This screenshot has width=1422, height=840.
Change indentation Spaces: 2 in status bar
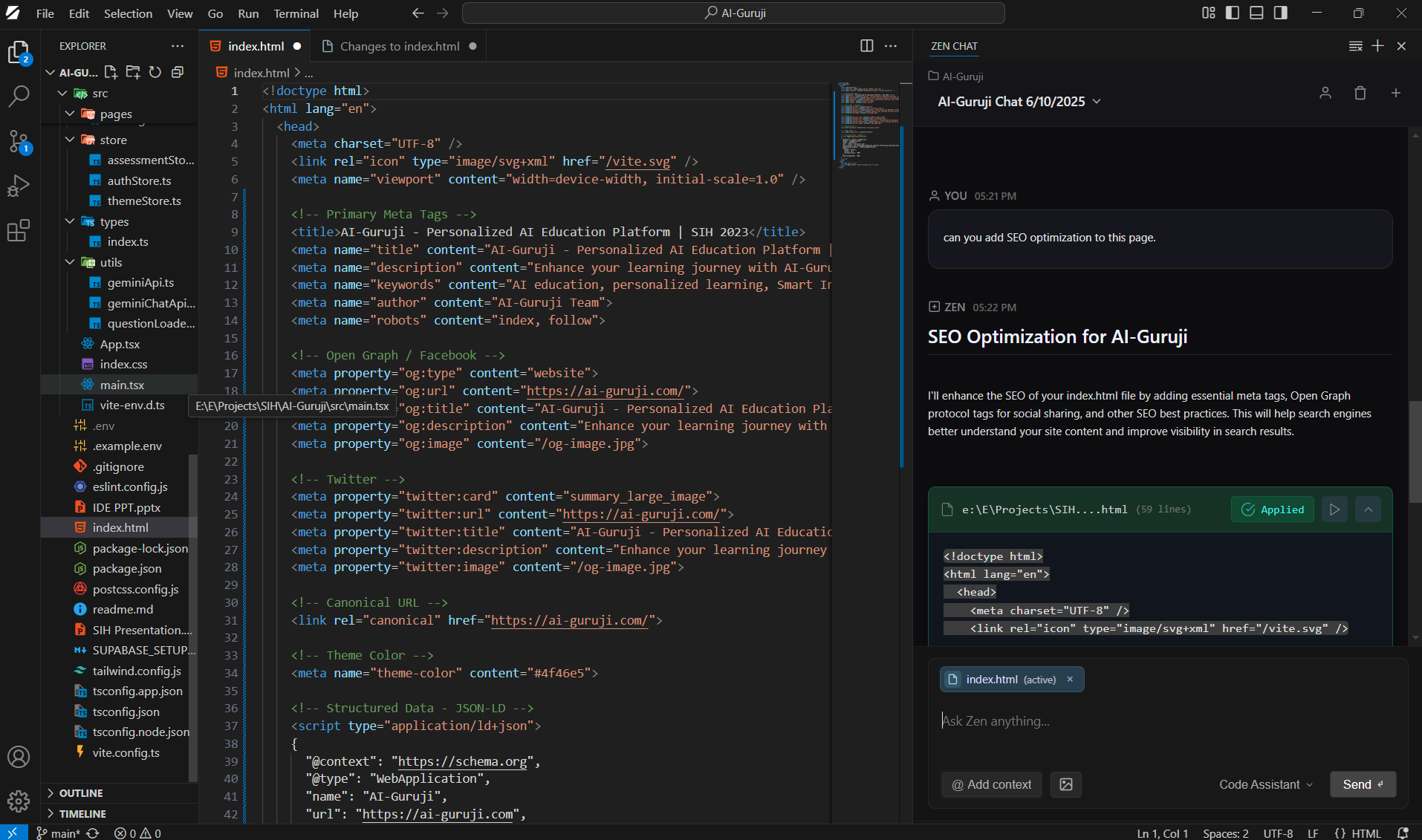click(x=1226, y=833)
